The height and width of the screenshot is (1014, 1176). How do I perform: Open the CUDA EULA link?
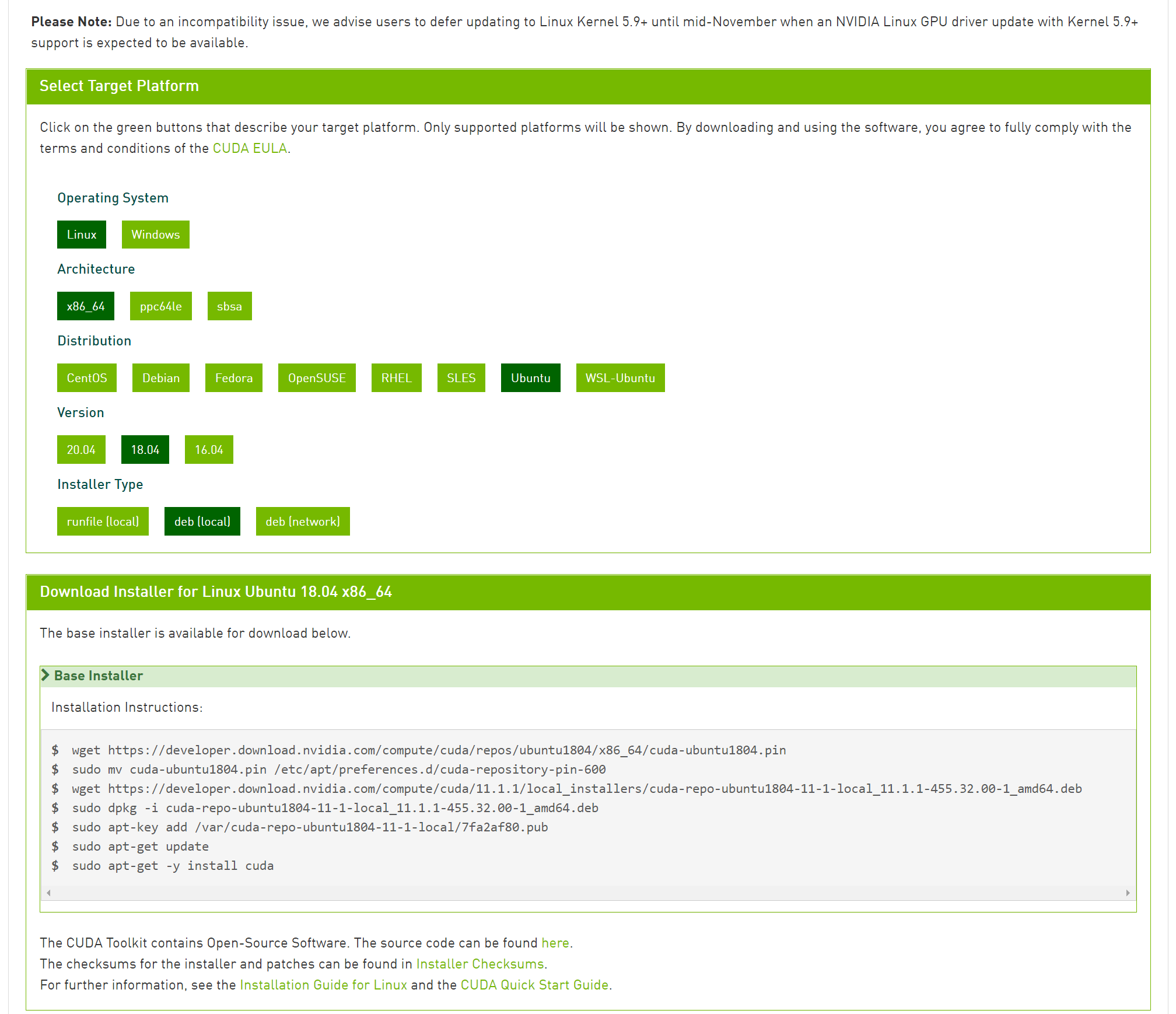tap(250, 148)
